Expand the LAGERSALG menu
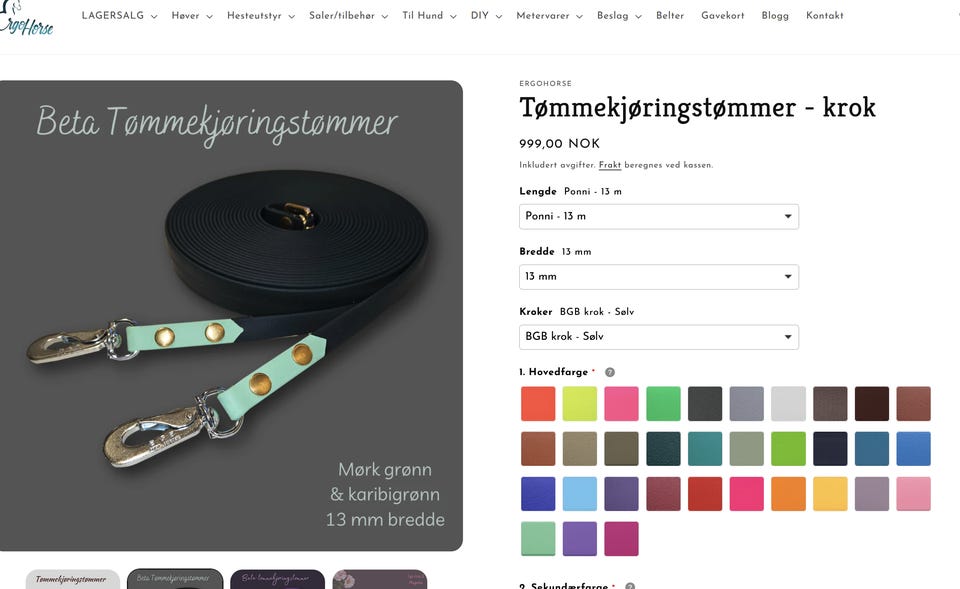 [x=119, y=15]
